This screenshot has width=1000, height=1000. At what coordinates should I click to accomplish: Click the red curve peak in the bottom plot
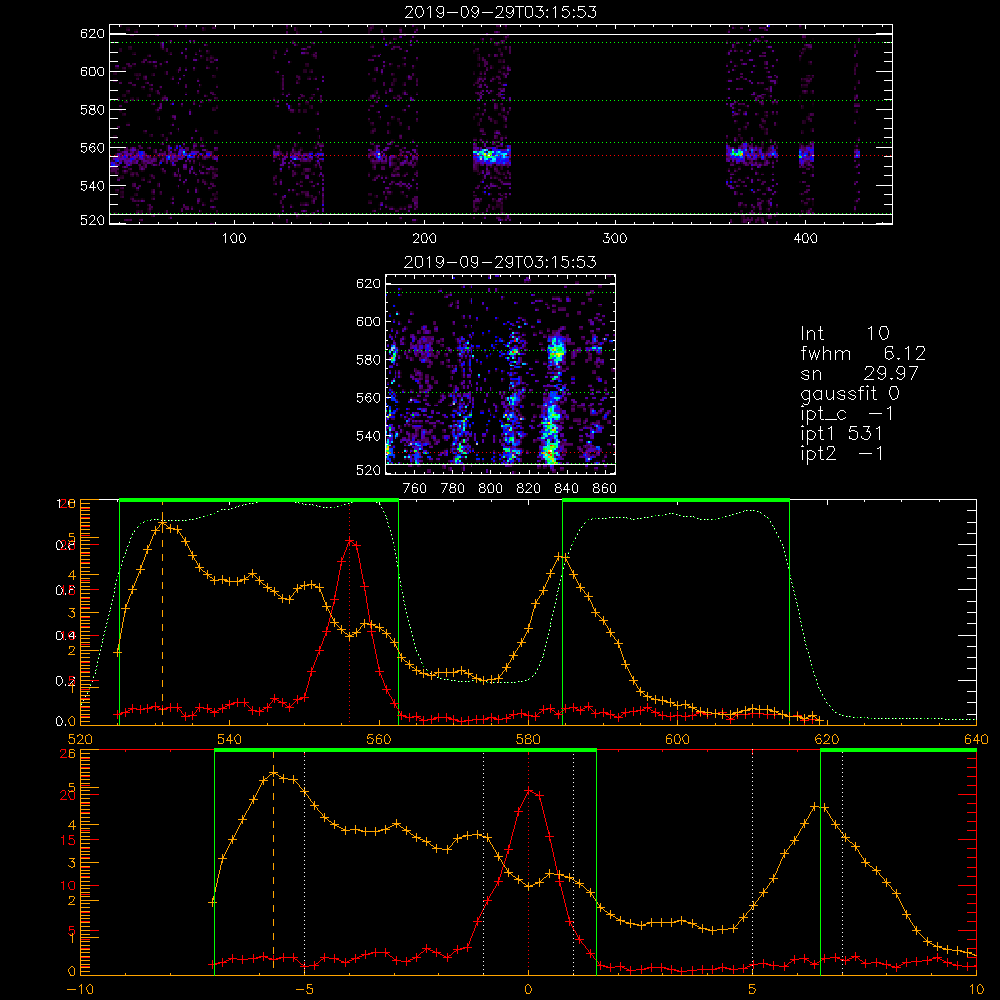click(x=529, y=791)
